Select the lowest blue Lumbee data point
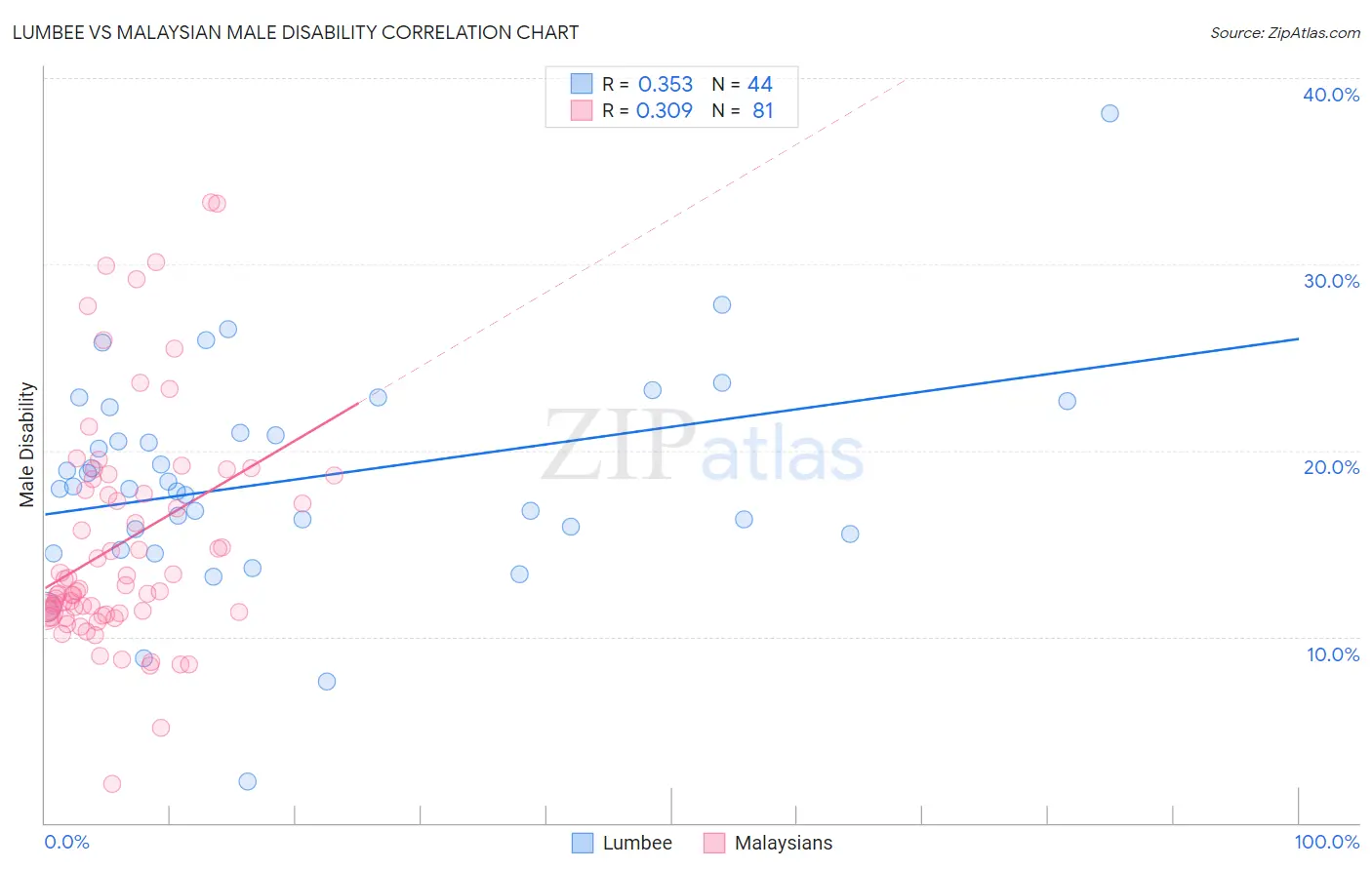 click(248, 781)
